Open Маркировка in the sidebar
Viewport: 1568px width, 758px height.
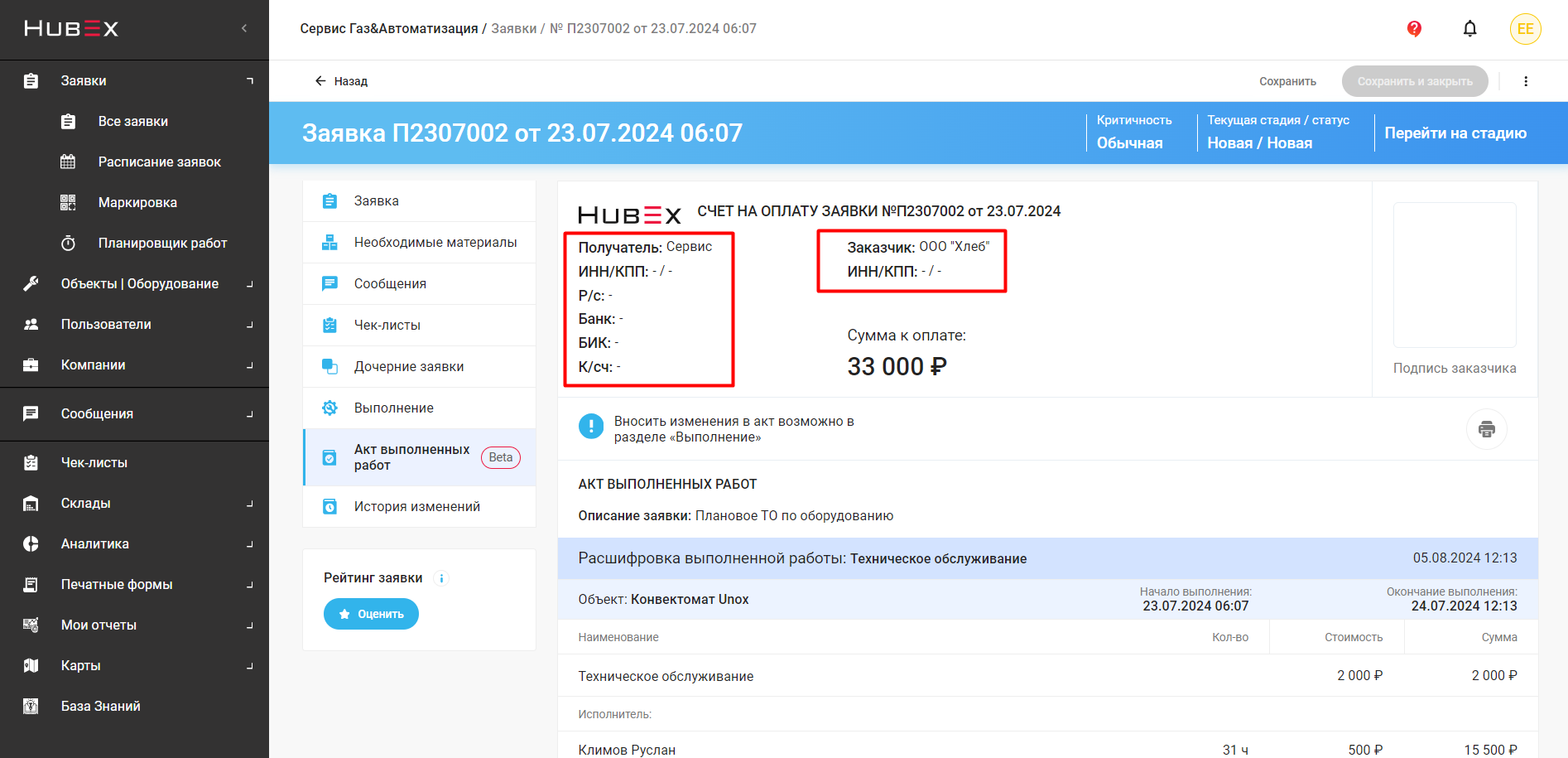click(x=137, y=203)
